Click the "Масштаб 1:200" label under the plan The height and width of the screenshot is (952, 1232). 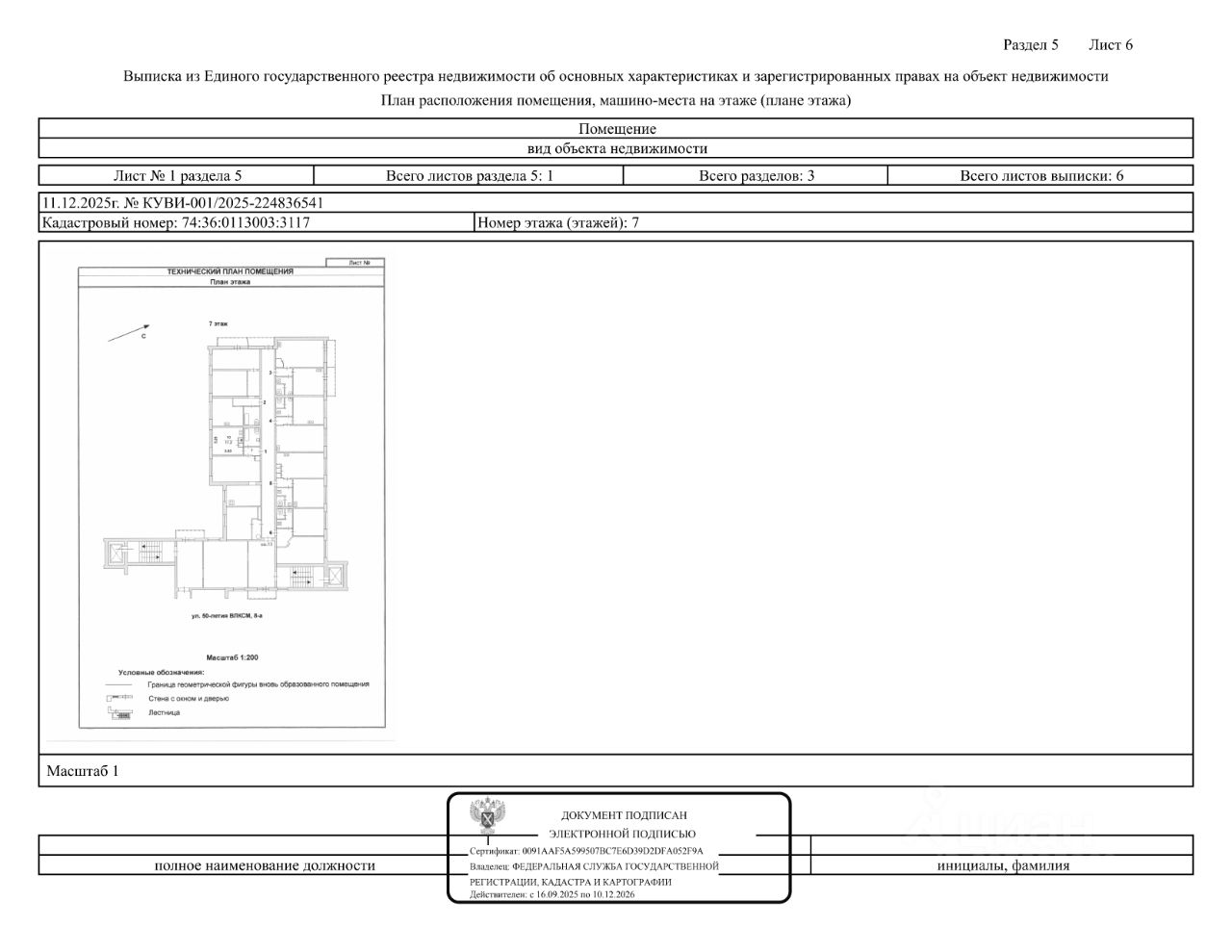tap(232, 657)
